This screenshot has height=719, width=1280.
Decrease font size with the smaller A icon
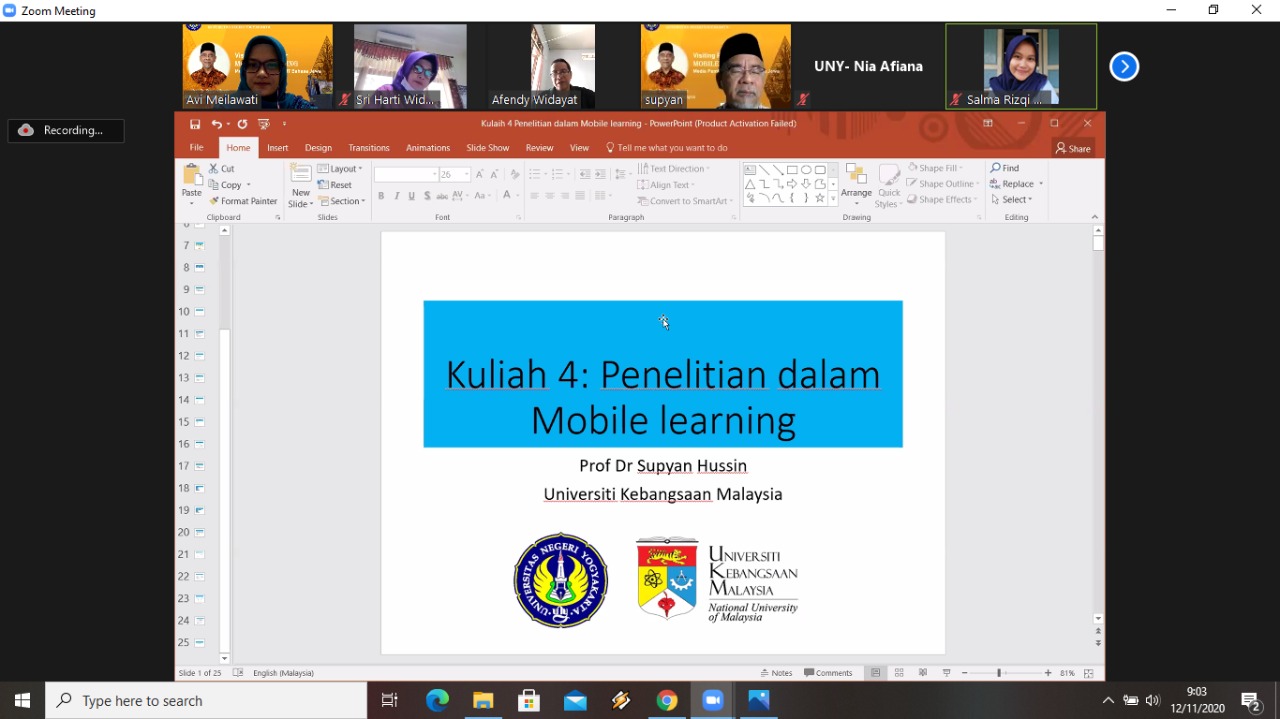point(494,174)
